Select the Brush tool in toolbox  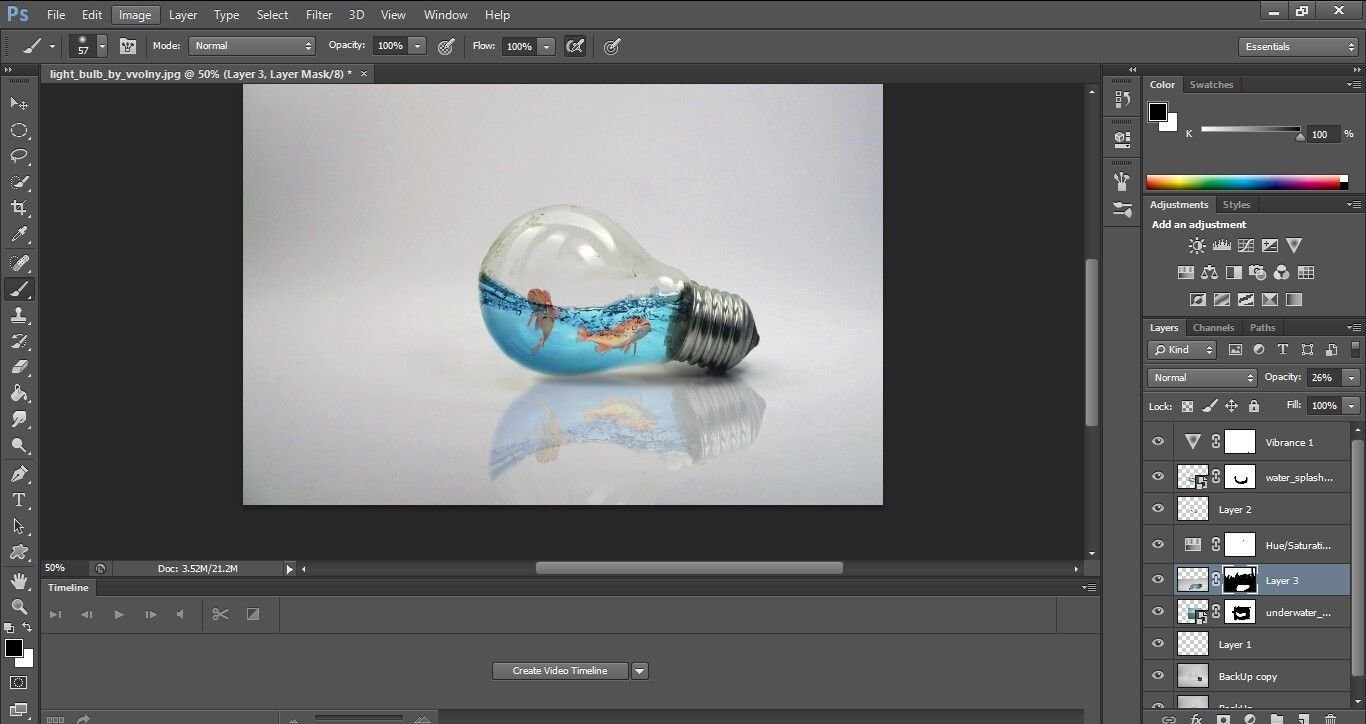click(x=19, y=289)
